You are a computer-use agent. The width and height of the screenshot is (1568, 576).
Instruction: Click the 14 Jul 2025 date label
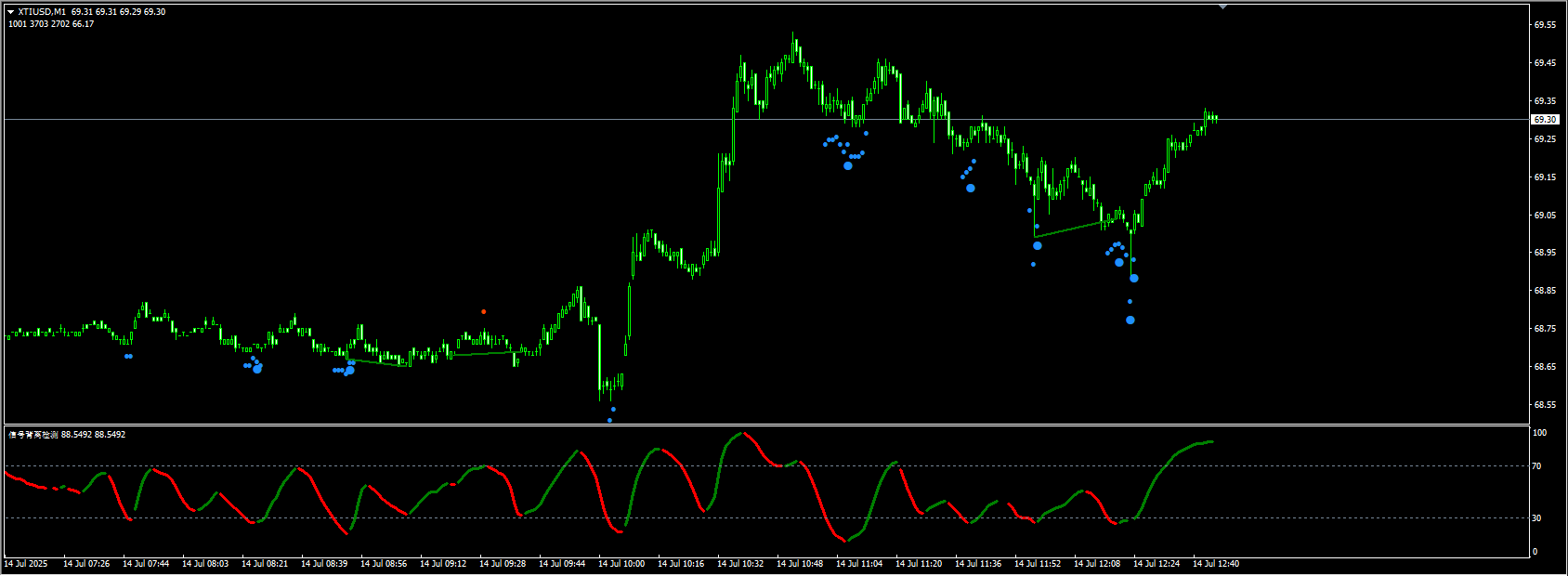(x=26, y=564)
